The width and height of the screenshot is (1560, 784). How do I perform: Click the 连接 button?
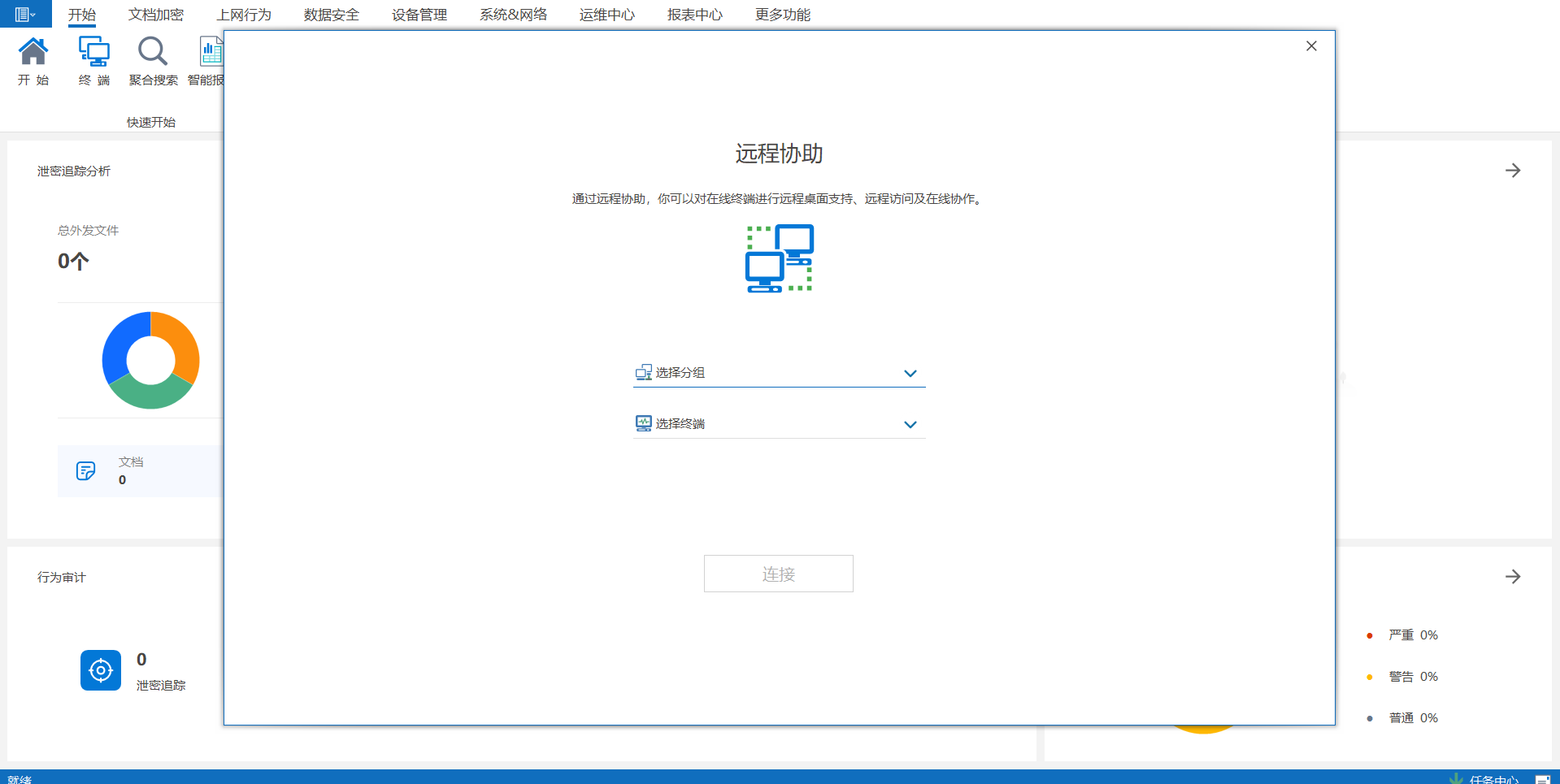778,574
